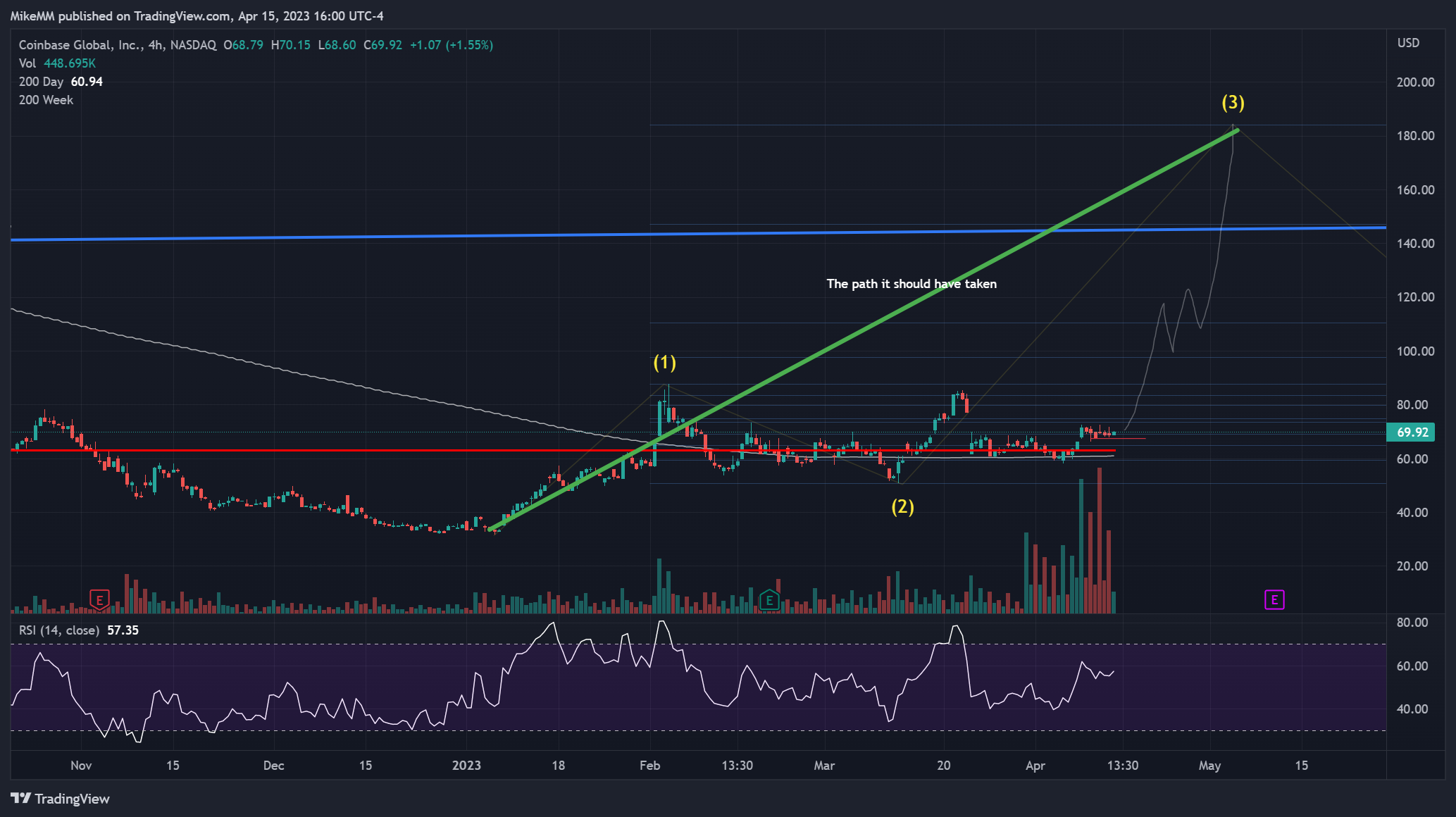Viewport: 1456px width, 817px height.
Task: Click the closing value C69.92 in the header
Action: (382, 45)
